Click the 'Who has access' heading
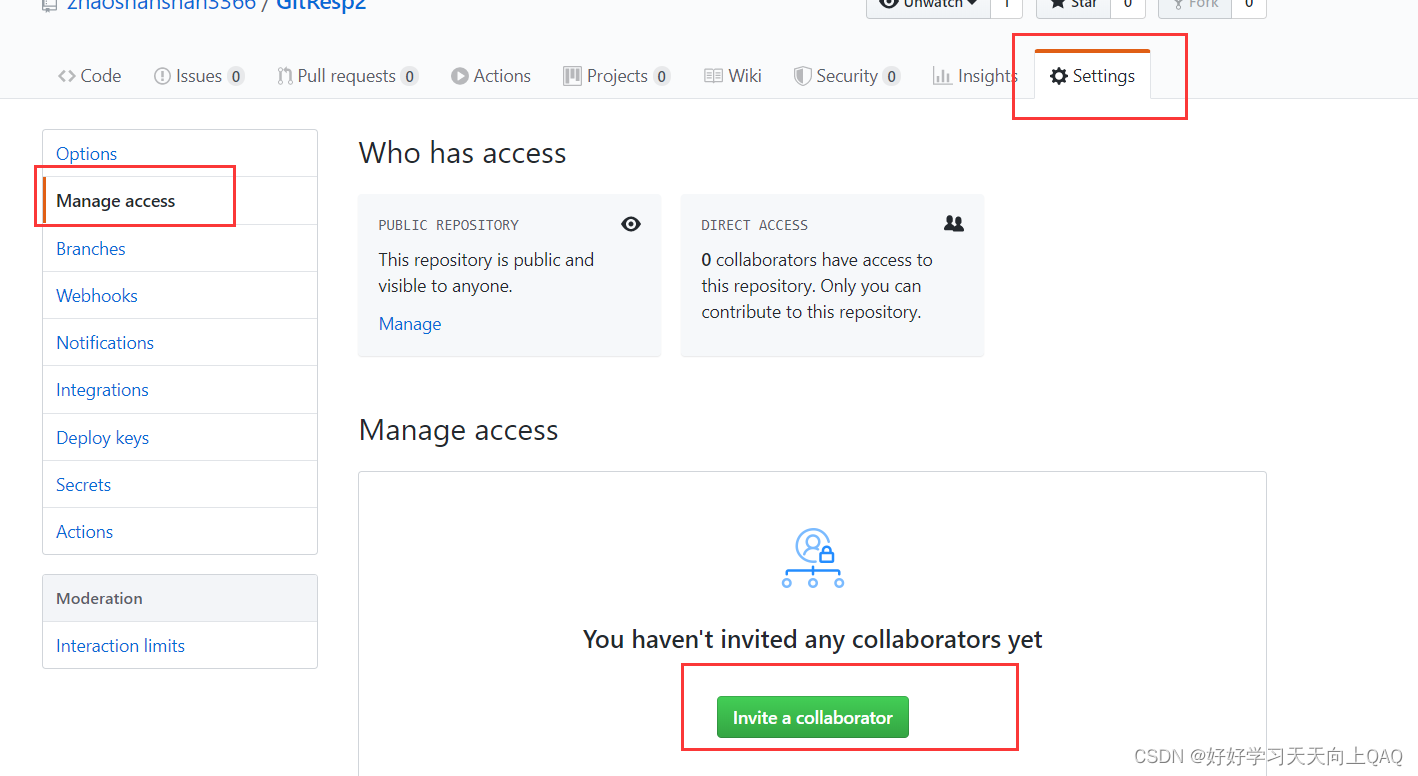The height and width of the screenshot is (776, 1418). tap(462, 153)
